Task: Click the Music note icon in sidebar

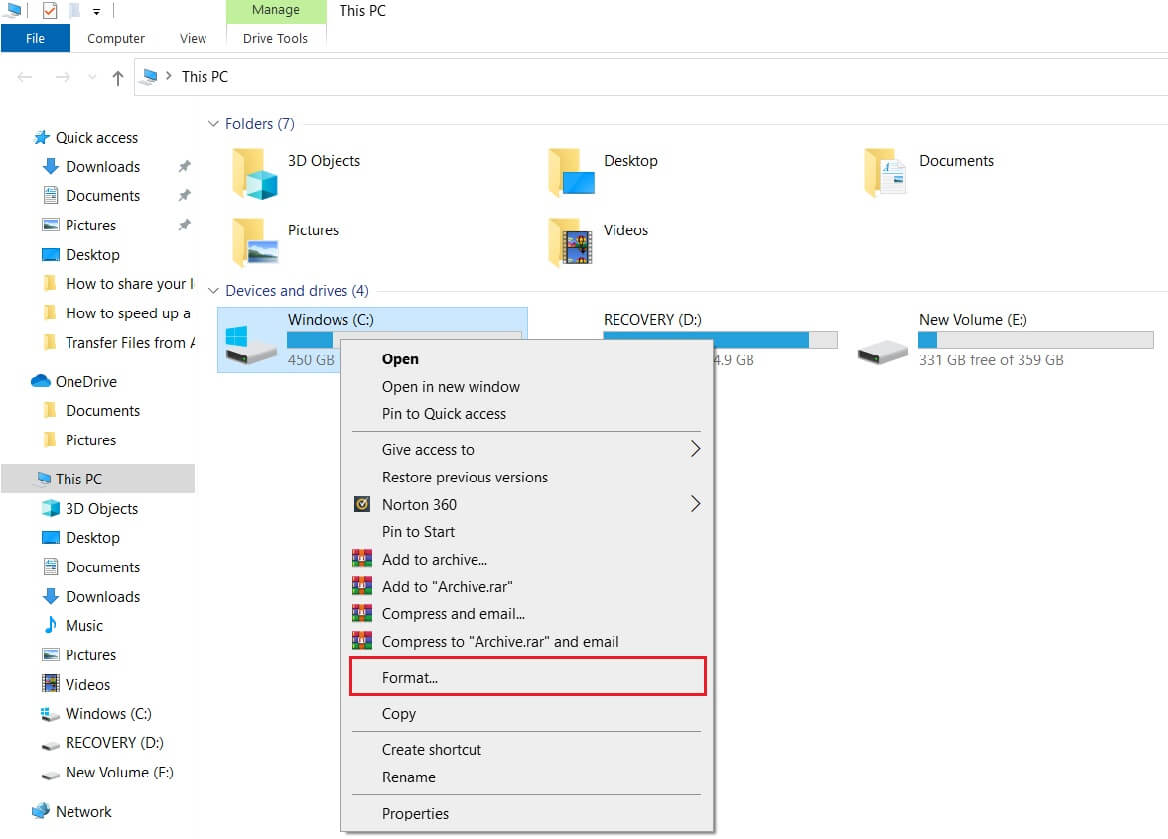Action: [51, 624]
